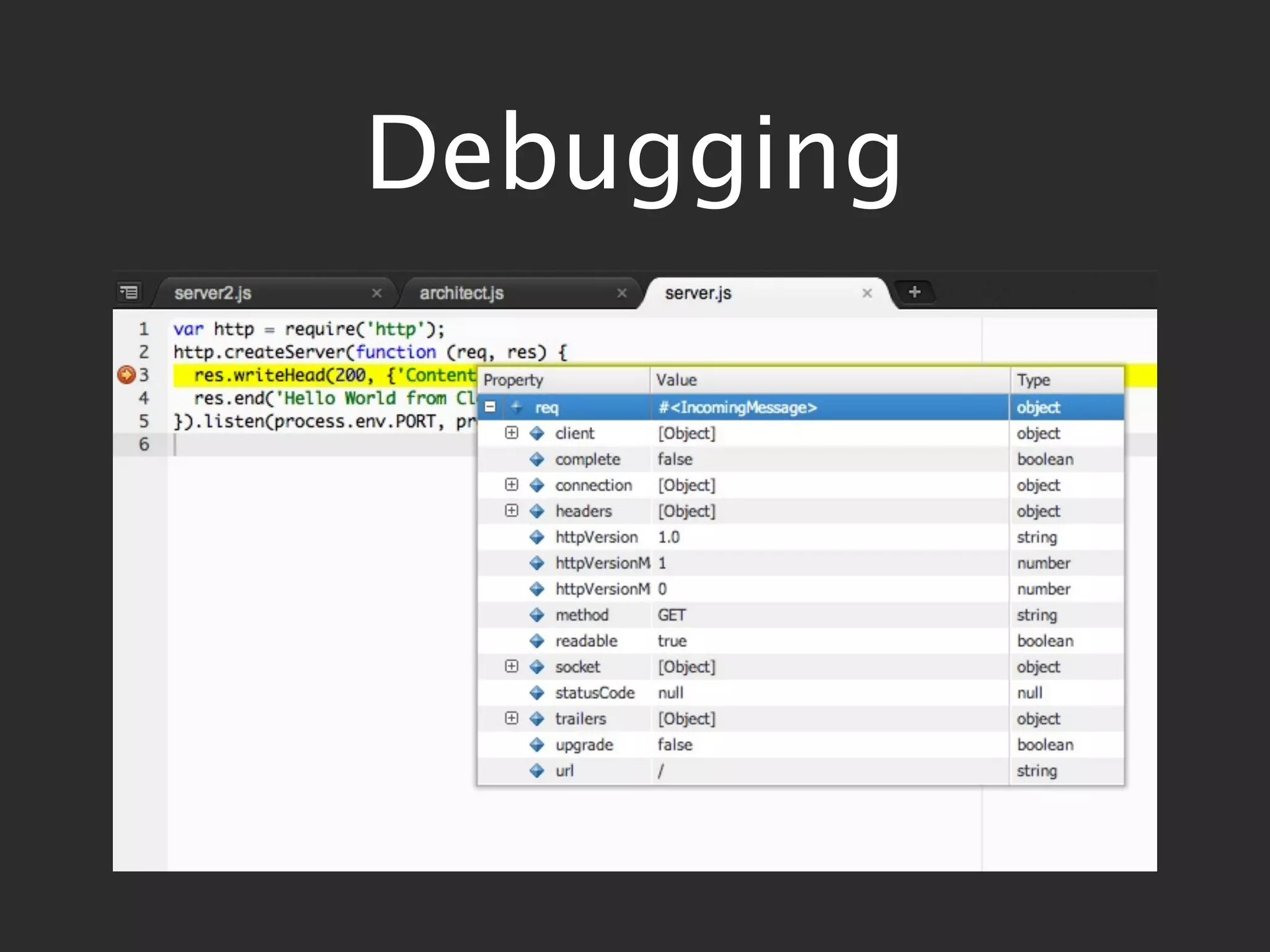This screenshot has height=952, width=1270.
Task: Select the readable property row
Action: [801, 641]
